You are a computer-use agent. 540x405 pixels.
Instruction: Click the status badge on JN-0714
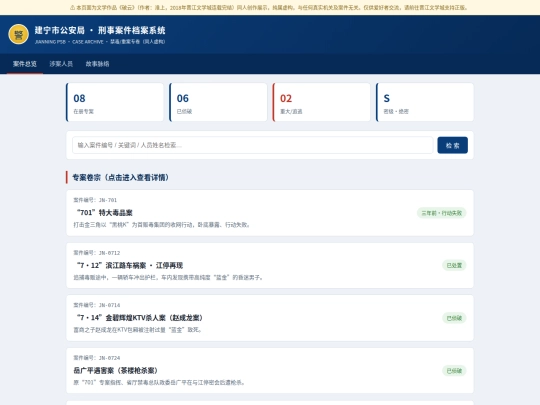pyautogui.click(x=454, y=318)
